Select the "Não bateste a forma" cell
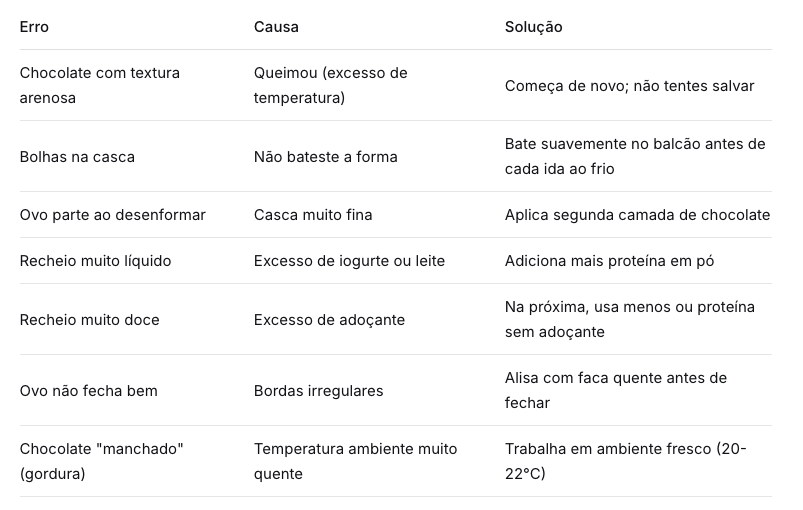The image size is (803, 510). [x=325, y=157]
